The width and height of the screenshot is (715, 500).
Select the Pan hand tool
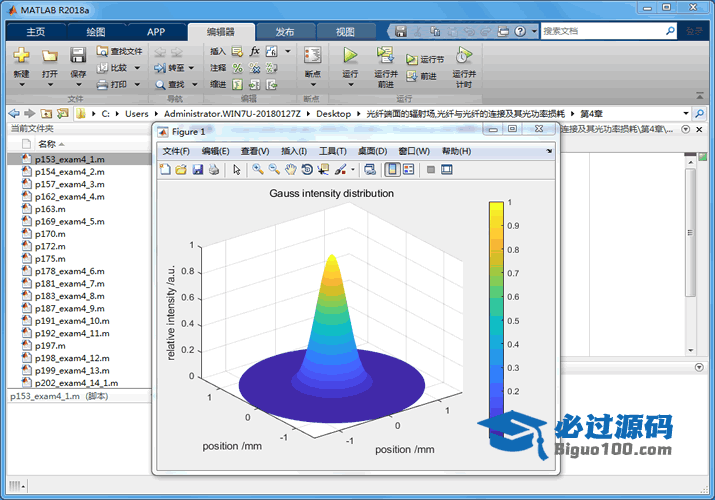290,170
